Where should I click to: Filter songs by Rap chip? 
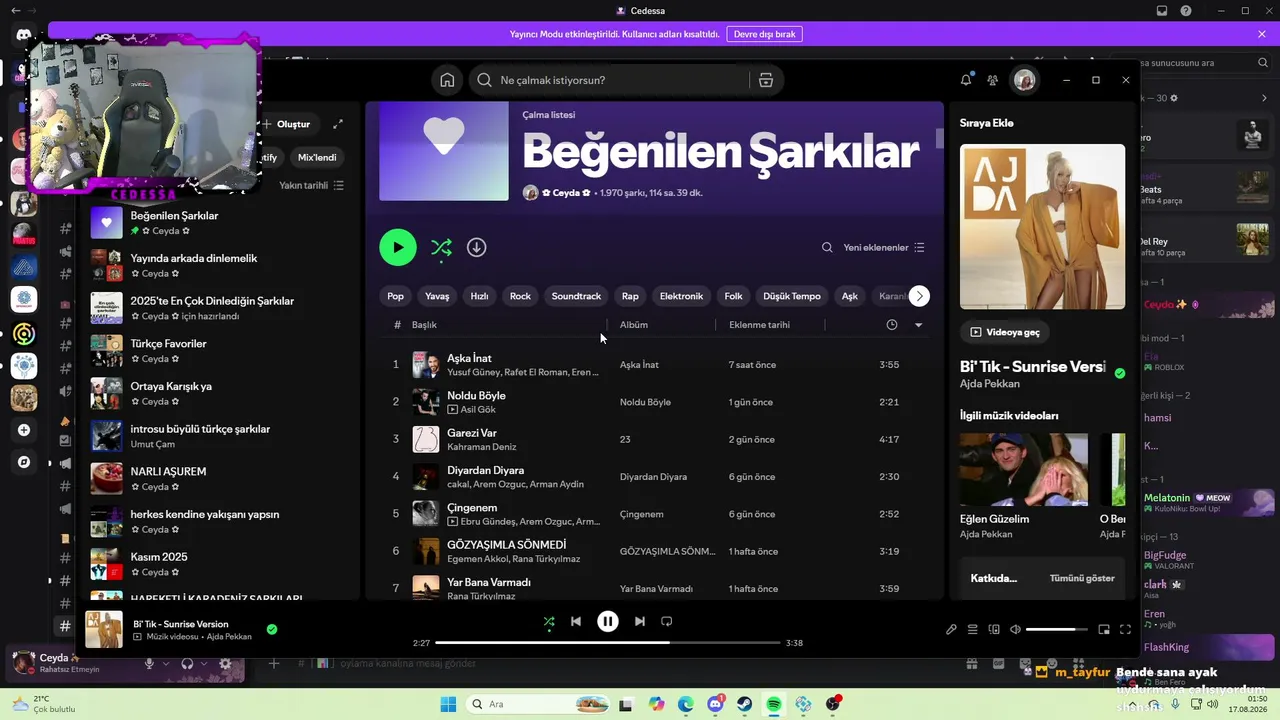[x=630, y=296]
